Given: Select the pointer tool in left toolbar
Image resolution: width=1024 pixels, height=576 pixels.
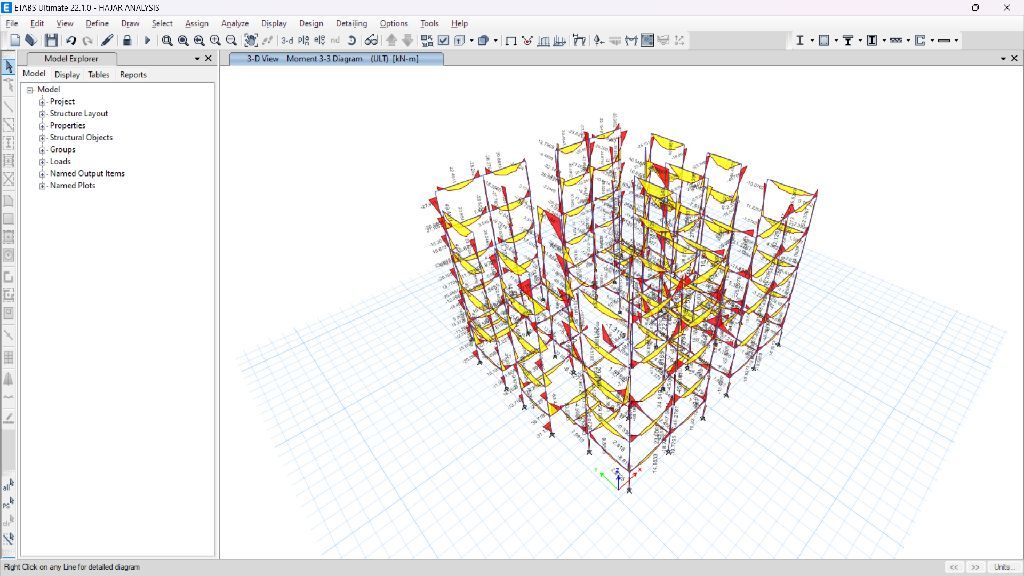Looking at the screenshot, I should 9,67.
